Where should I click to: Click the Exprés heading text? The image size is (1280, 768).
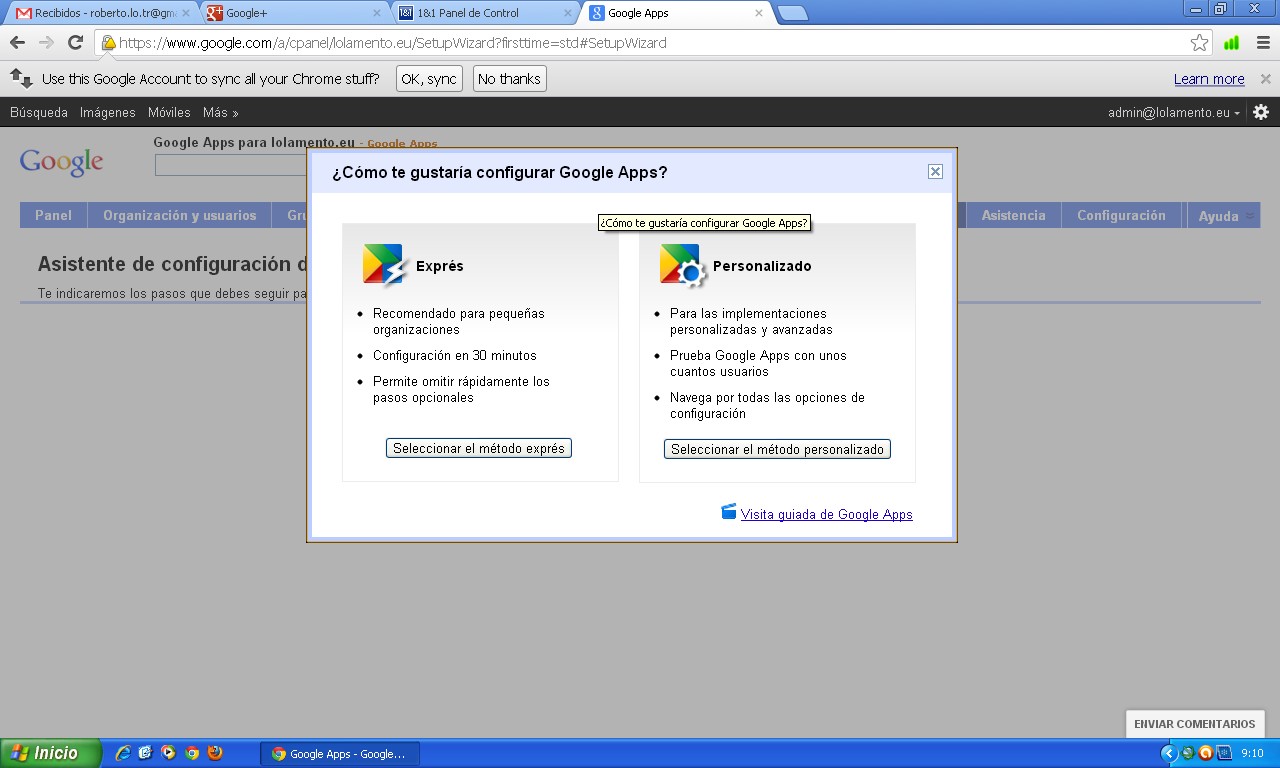(440, 266)
